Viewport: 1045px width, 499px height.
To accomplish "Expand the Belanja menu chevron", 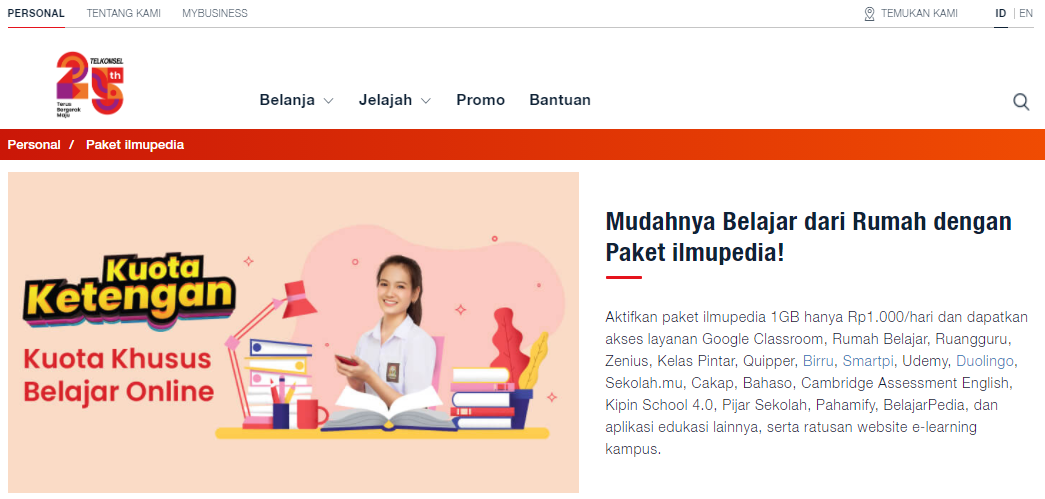I will 328,101.
